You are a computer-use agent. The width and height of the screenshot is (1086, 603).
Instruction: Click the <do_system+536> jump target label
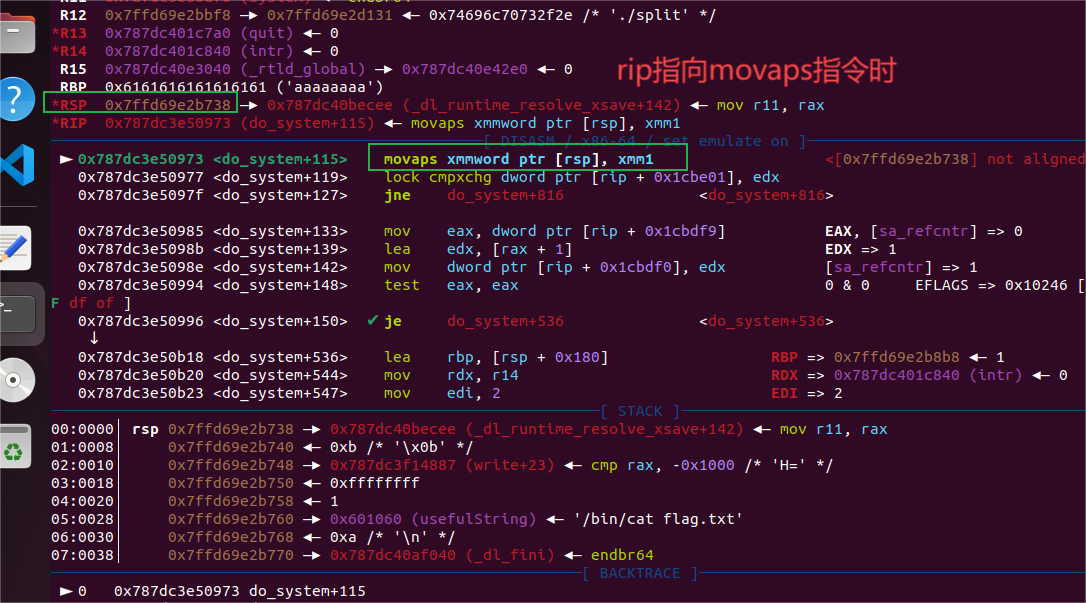766,321
